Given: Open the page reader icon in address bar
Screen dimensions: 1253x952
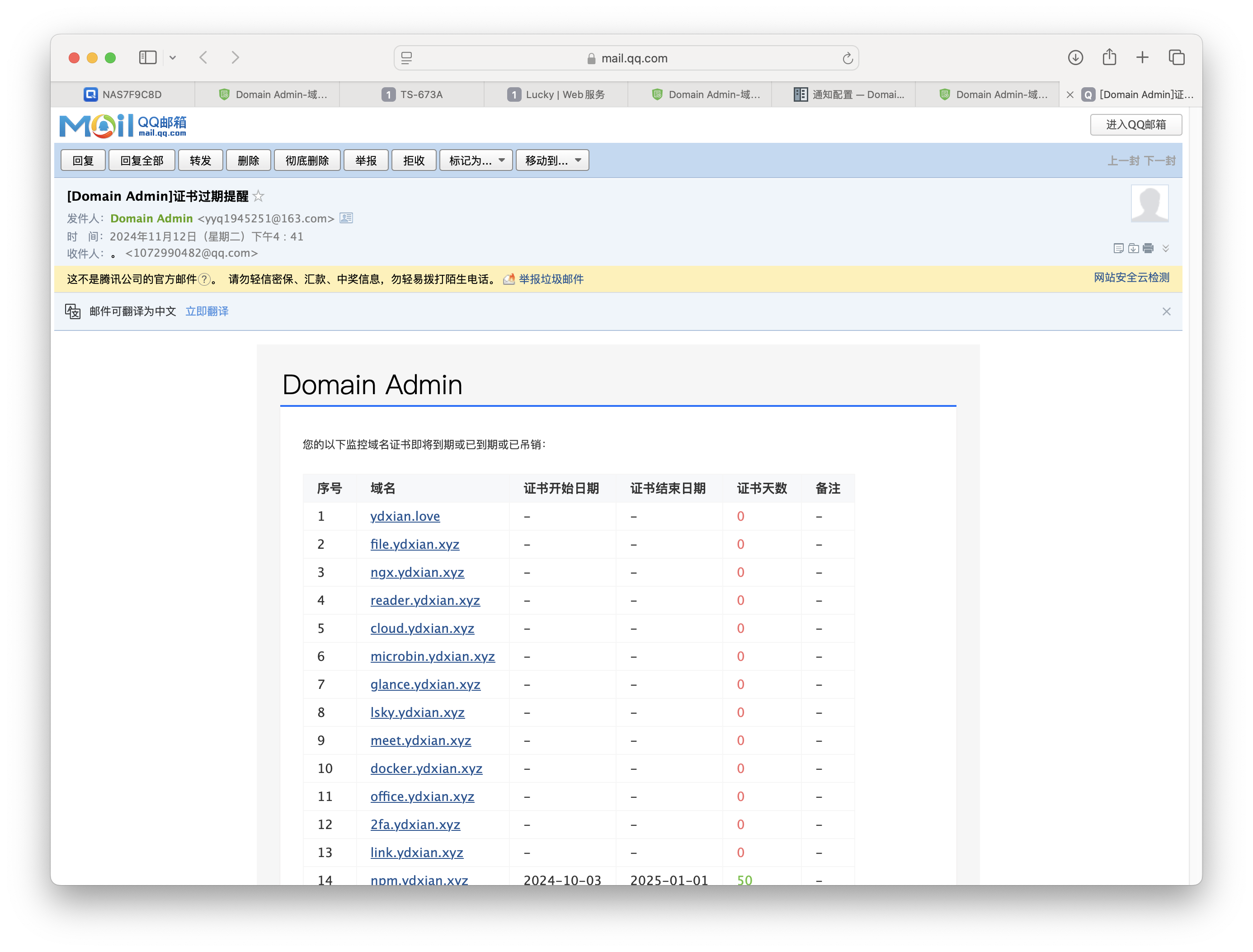Looking at the screenshot, I should tap(406, 58).
